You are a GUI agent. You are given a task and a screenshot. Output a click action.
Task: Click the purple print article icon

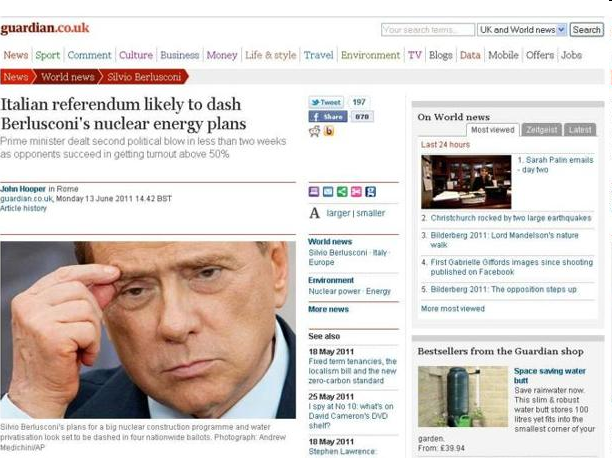coord(314,191)
